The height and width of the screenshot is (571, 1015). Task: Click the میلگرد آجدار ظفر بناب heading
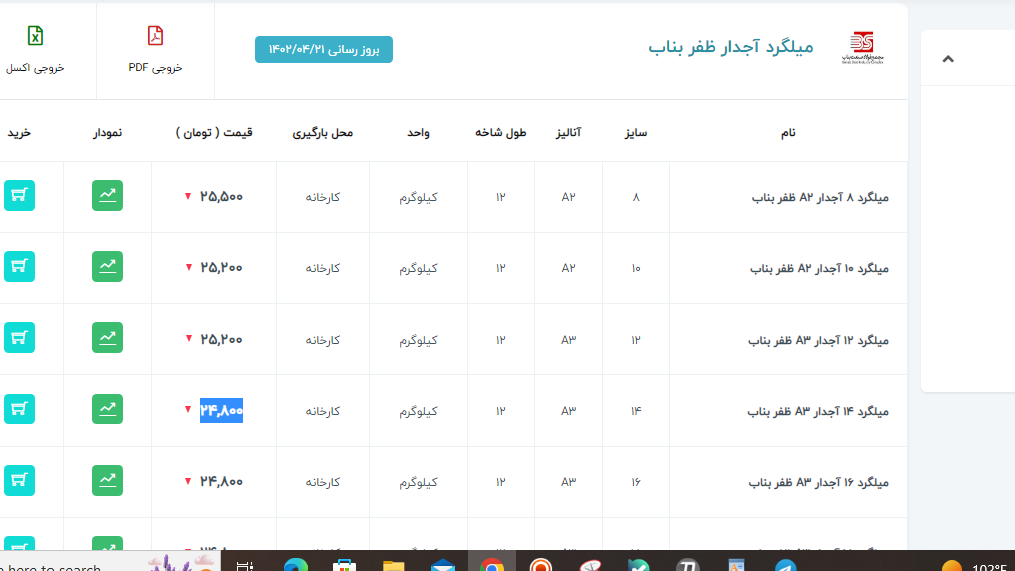pos(731,47)
